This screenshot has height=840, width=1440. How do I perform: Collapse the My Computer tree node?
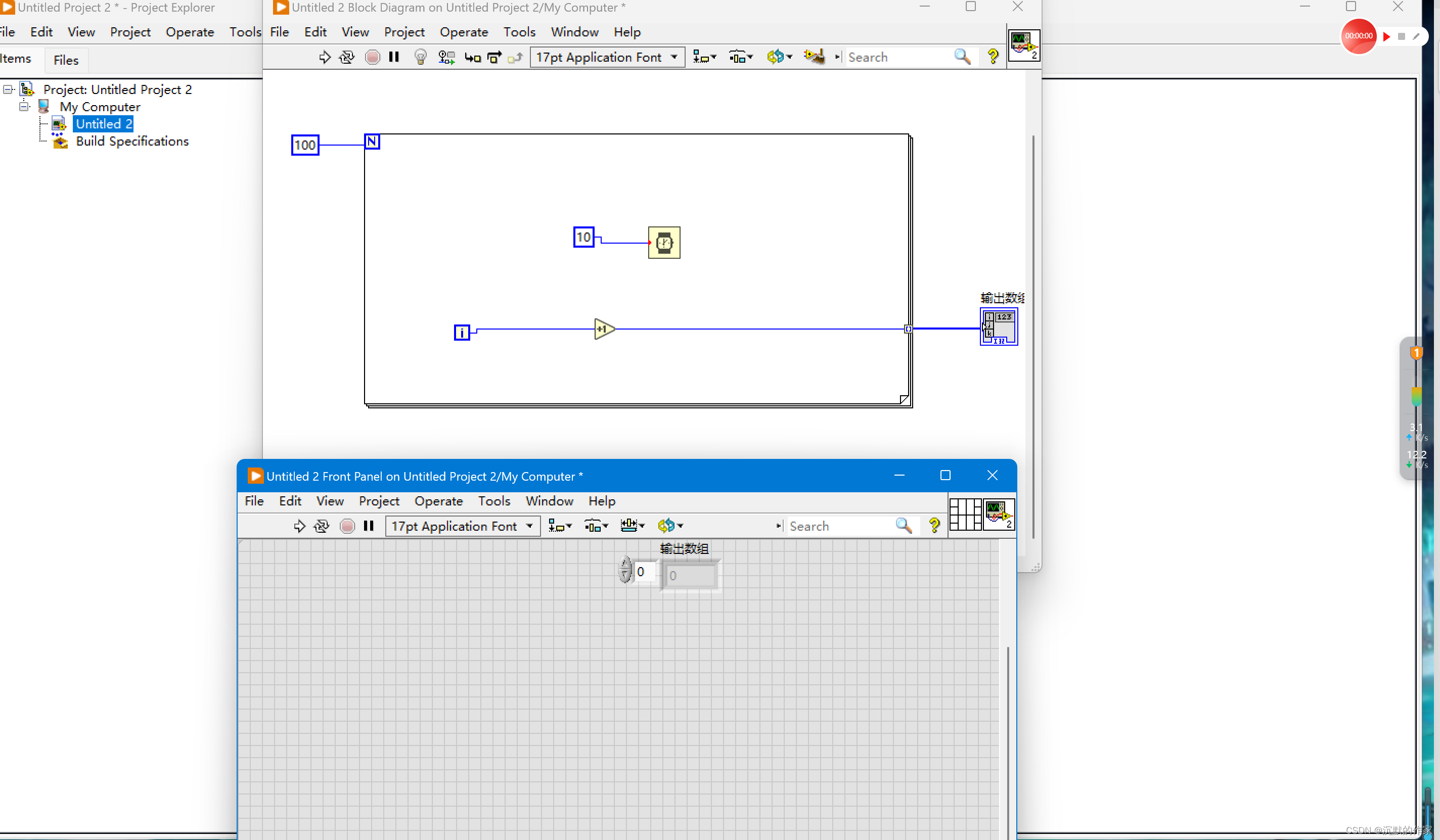tap(24, 106)
